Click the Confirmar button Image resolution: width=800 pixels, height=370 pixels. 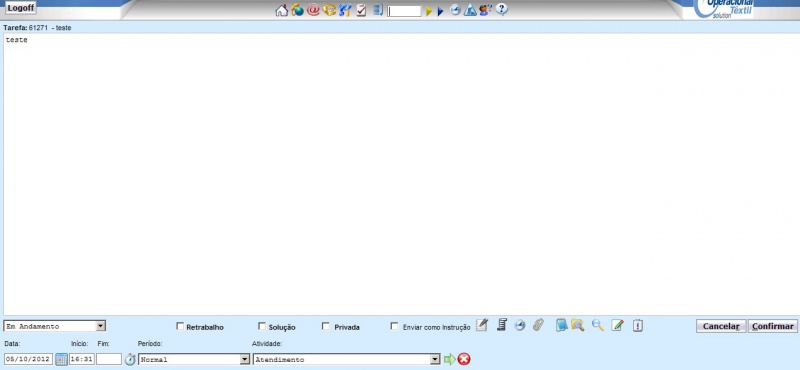click(x=772, y=326)
